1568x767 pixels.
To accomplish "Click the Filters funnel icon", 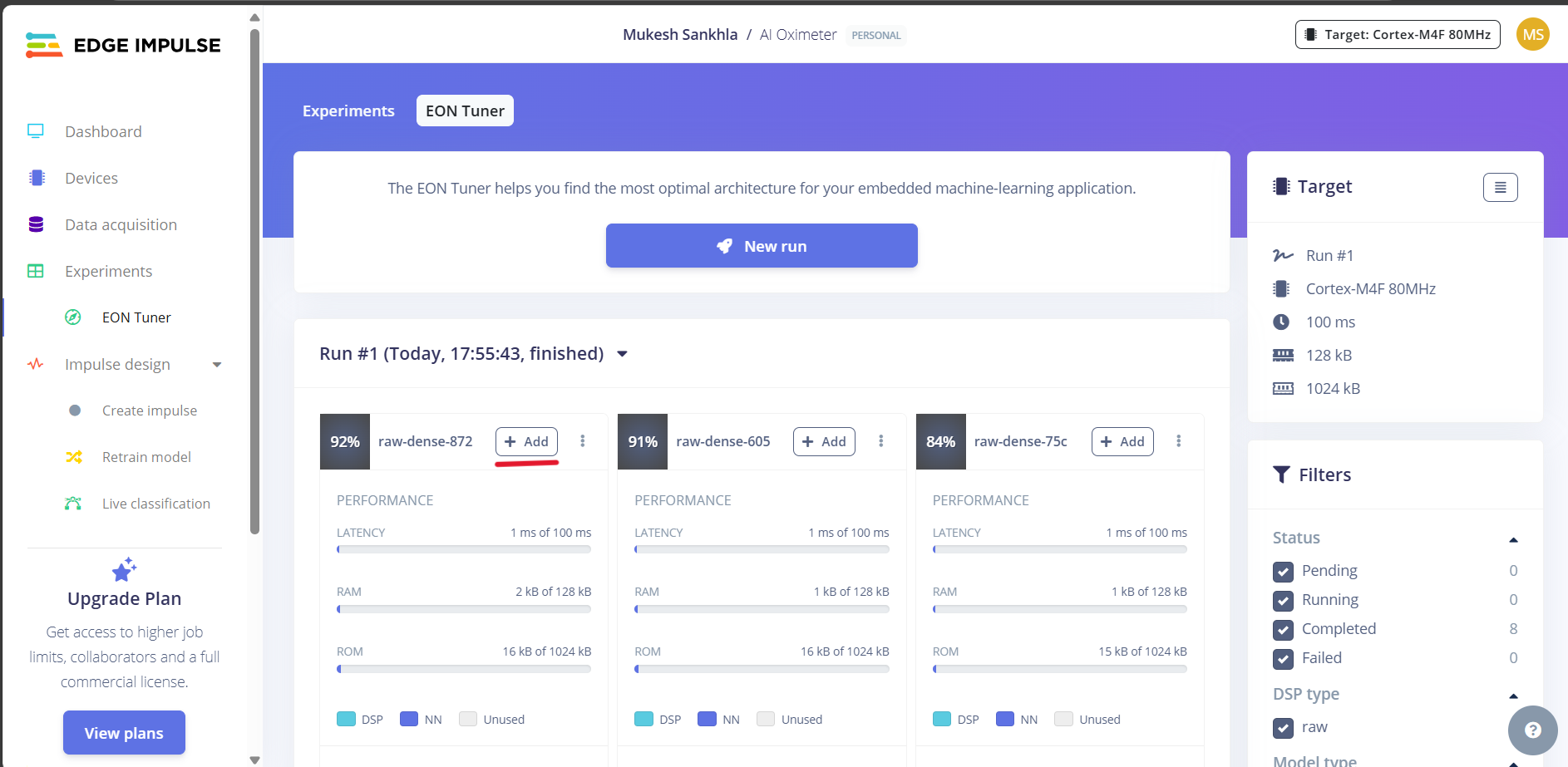I will [1282, 474].
